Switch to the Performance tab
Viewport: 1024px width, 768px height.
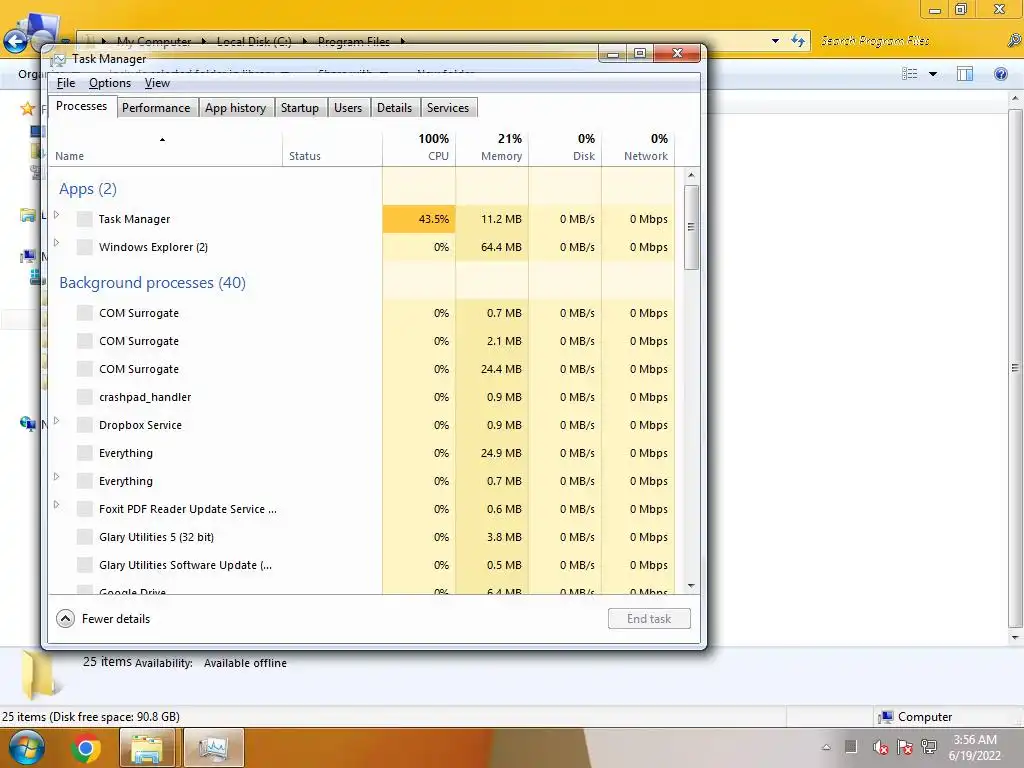[x=156, y=108]
